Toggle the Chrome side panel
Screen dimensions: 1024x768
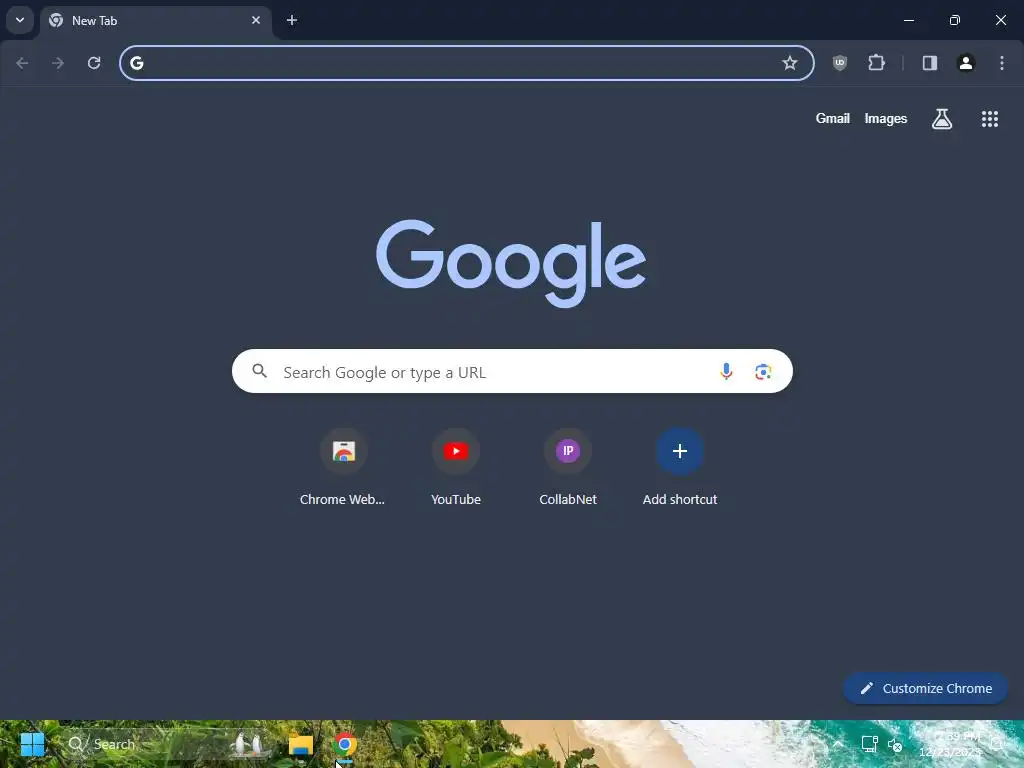click(930, 63)
